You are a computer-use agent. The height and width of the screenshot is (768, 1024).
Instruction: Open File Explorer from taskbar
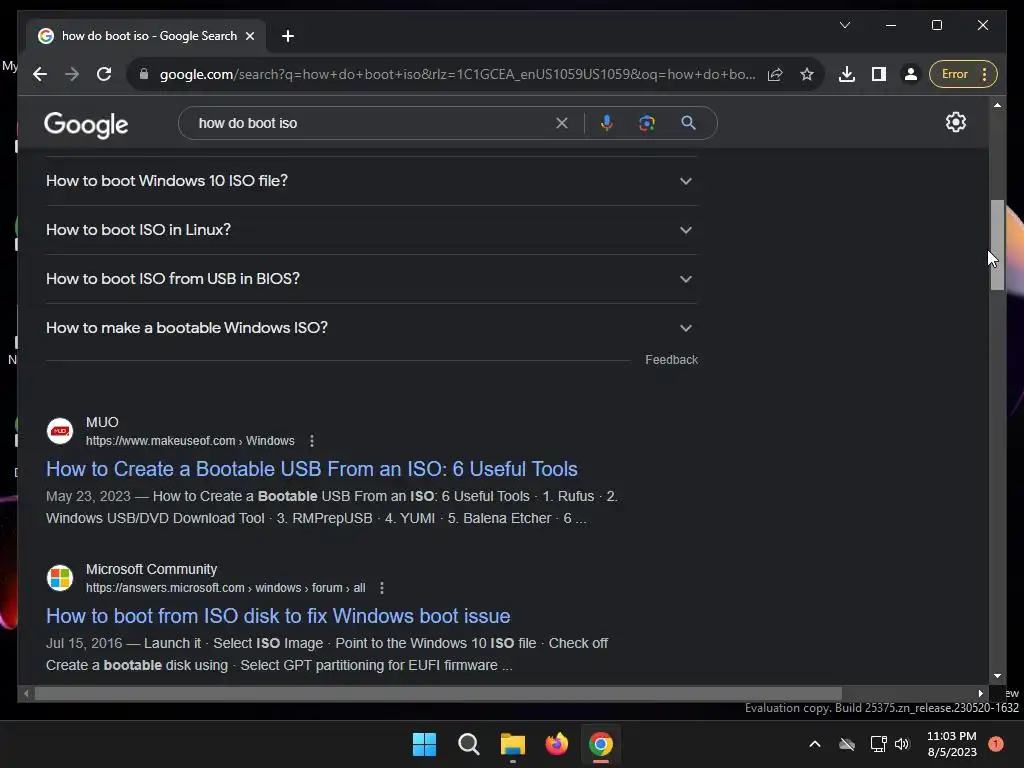pos(513,744)
